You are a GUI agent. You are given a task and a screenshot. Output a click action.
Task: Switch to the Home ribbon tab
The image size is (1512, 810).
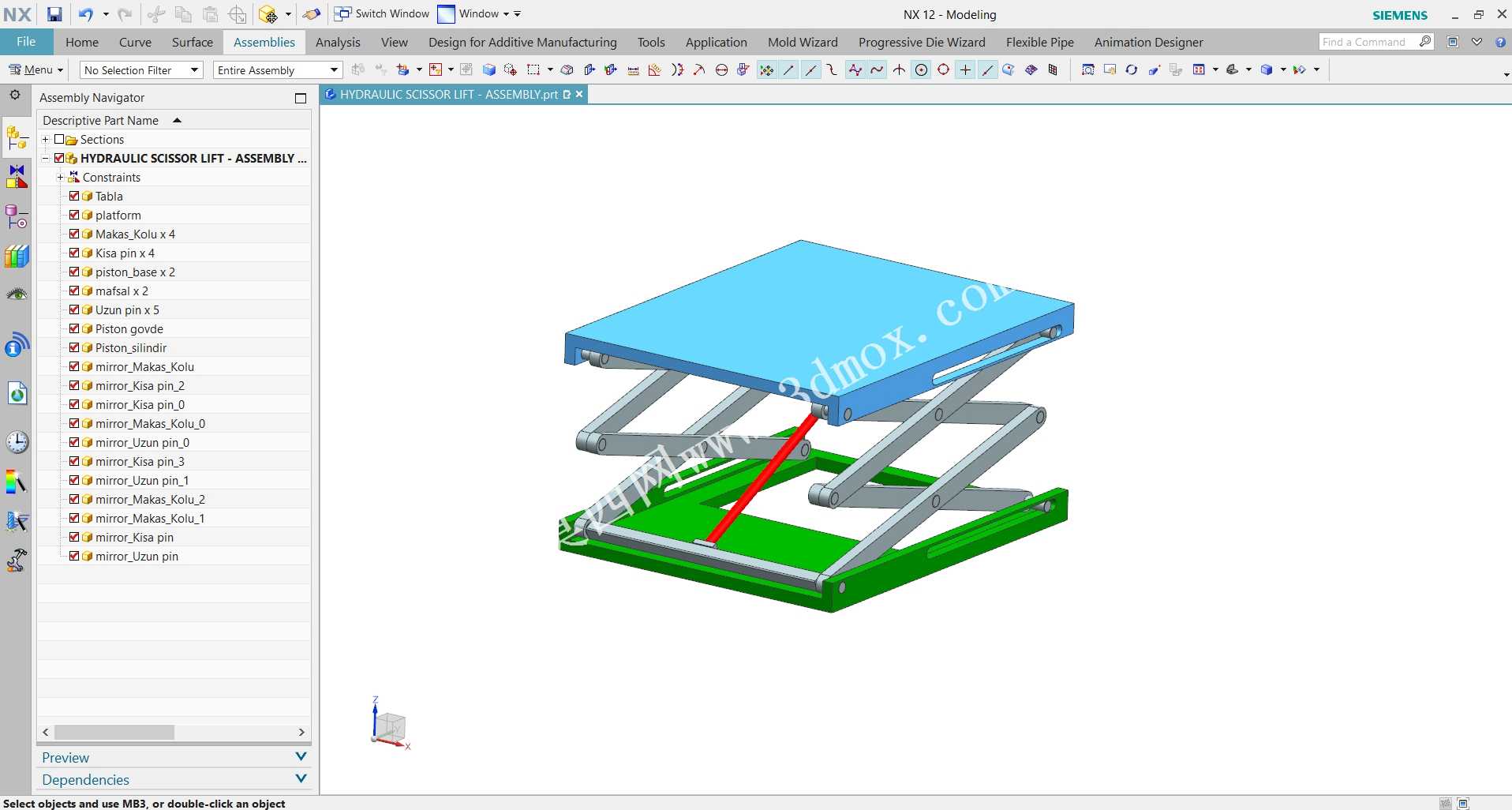coord(82,42)
